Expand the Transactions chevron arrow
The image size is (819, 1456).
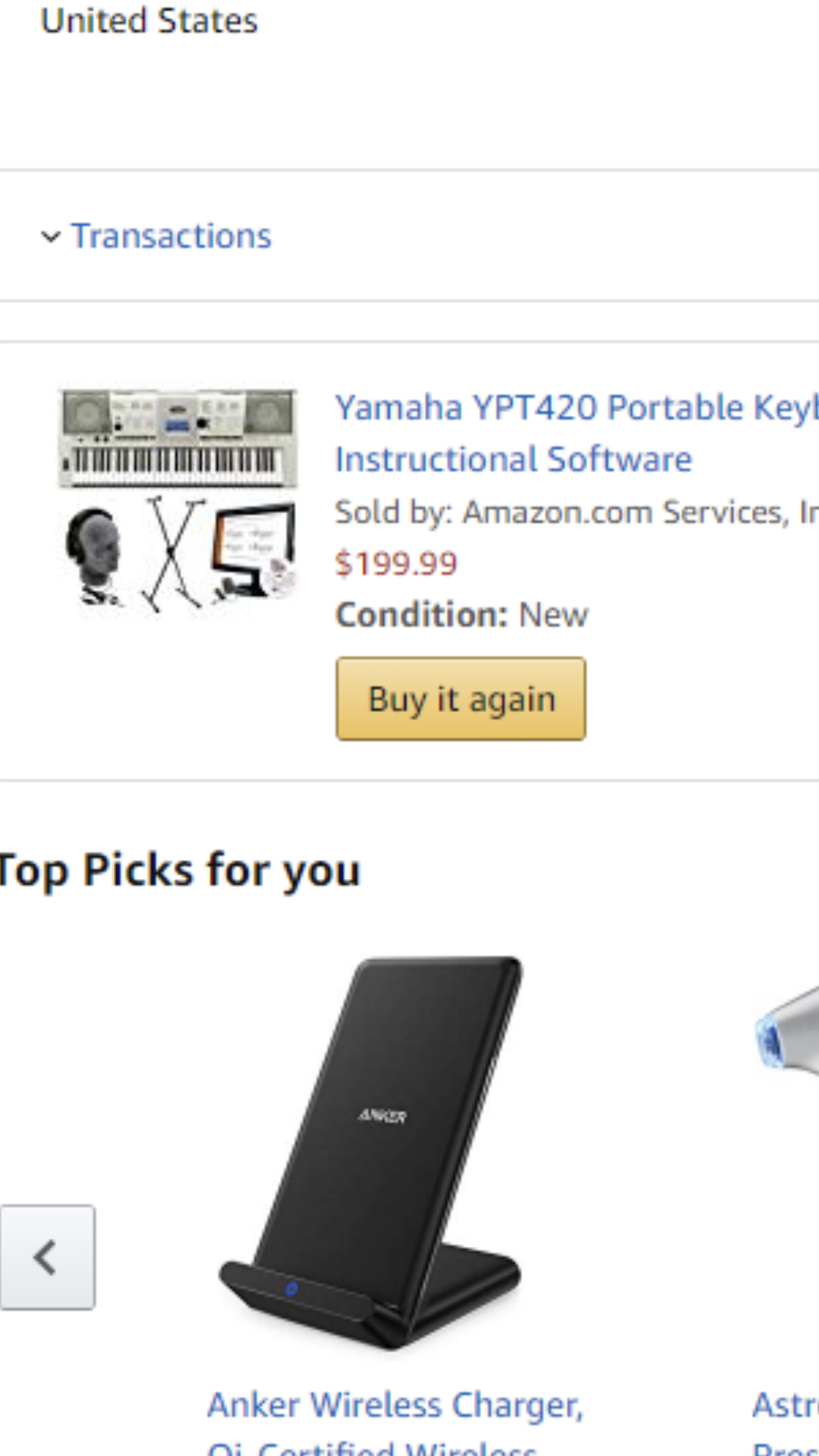pos(50,237)
